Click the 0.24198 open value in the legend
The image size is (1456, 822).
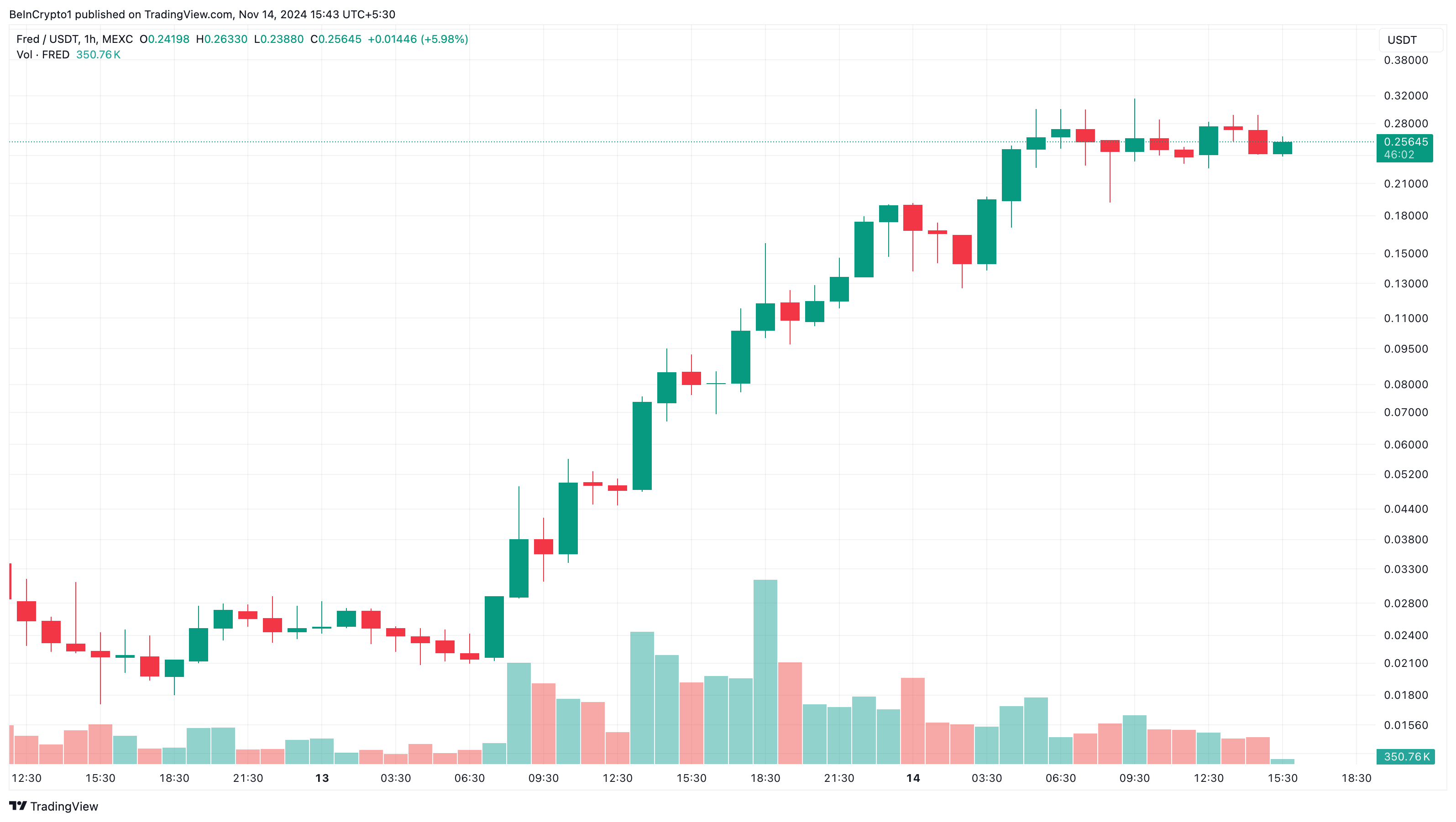click(168, 39)
